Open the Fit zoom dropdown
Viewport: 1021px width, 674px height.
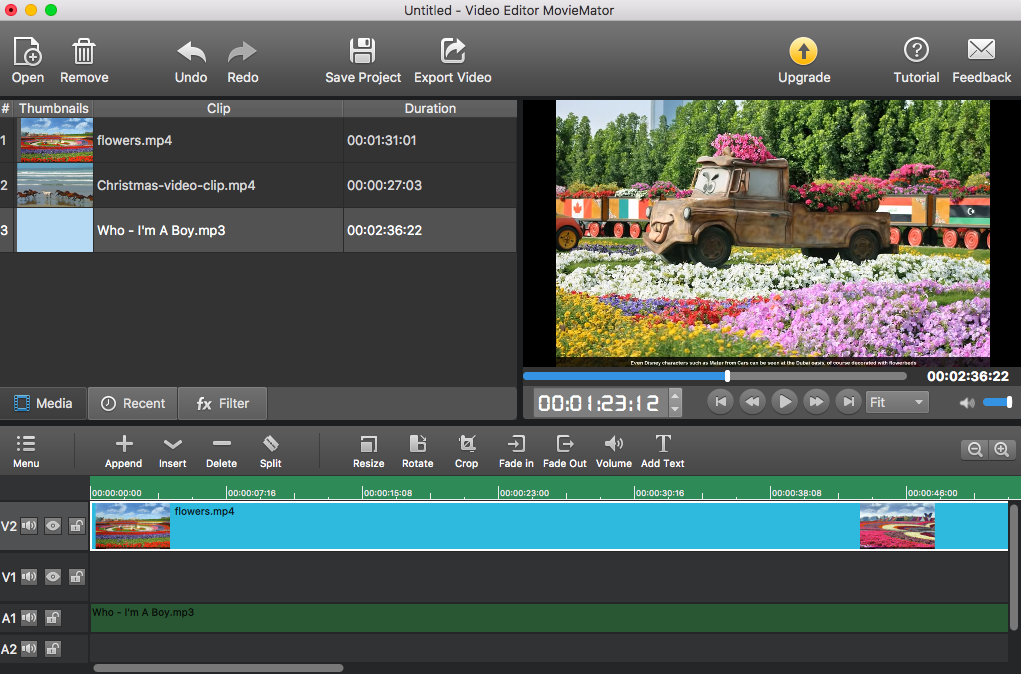(897, 402)
